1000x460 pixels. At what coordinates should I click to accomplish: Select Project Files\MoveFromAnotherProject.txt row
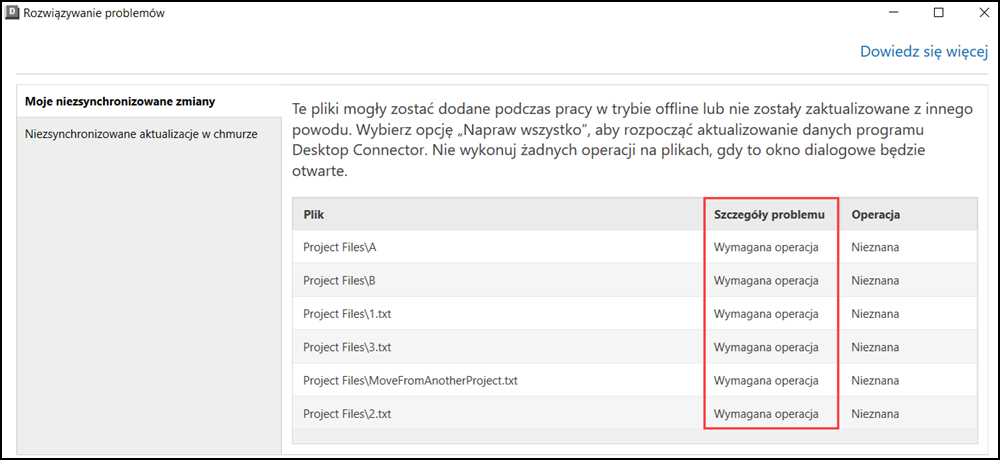pyautogui.click(x=635, y=381)
